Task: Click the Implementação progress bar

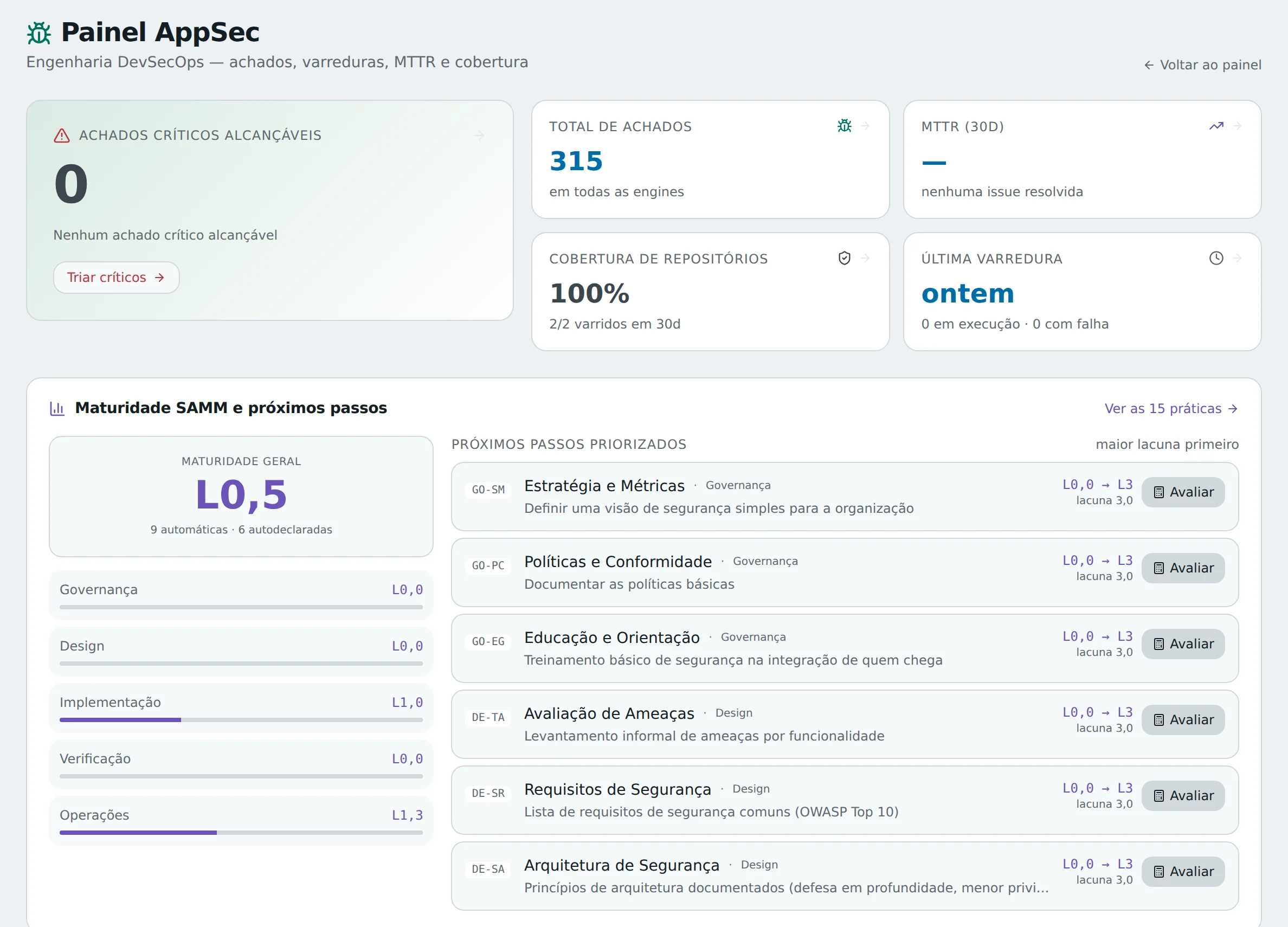Action: tap(241, 720)
